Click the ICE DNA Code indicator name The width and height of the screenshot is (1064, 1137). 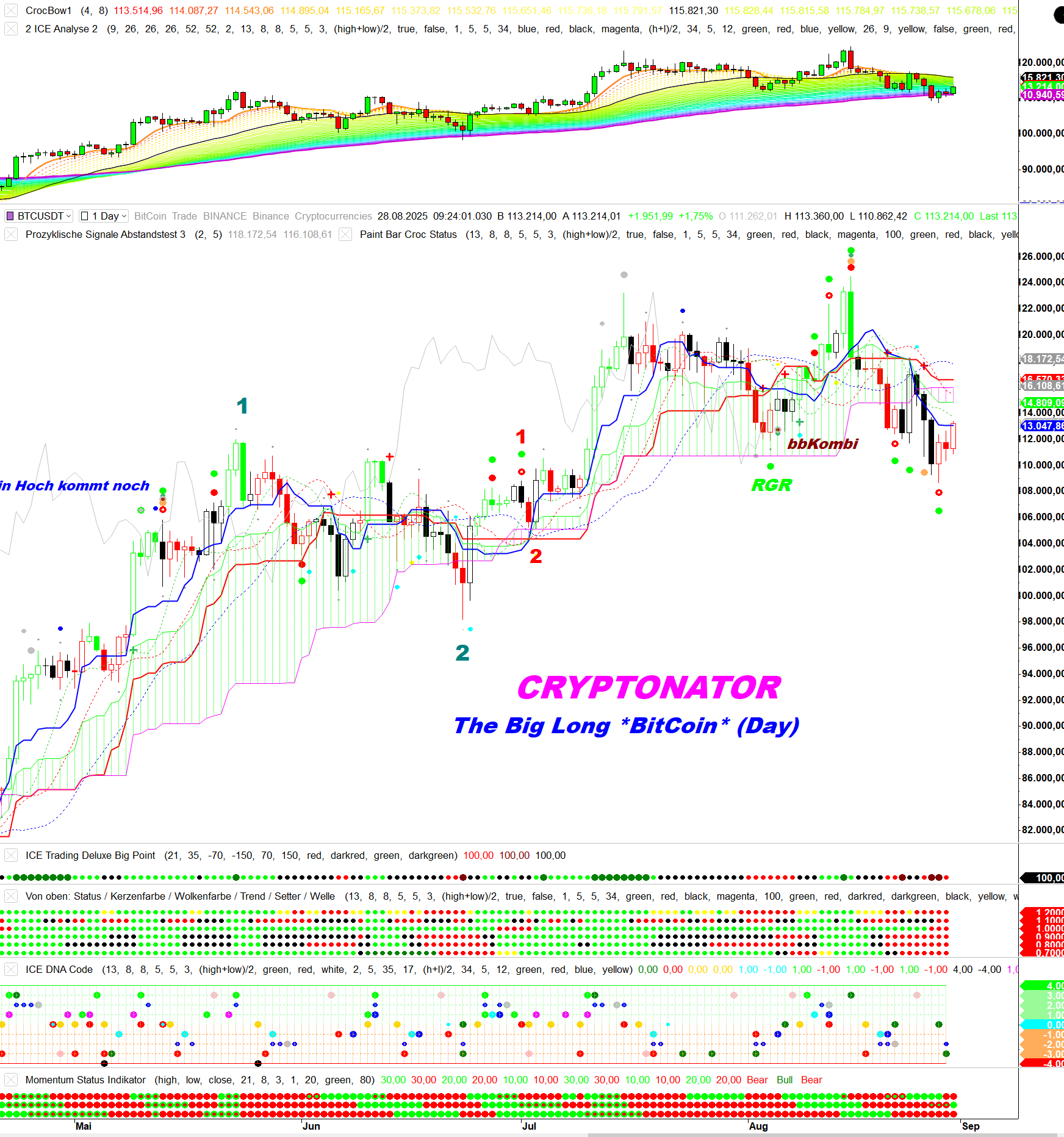coord(59,969)
